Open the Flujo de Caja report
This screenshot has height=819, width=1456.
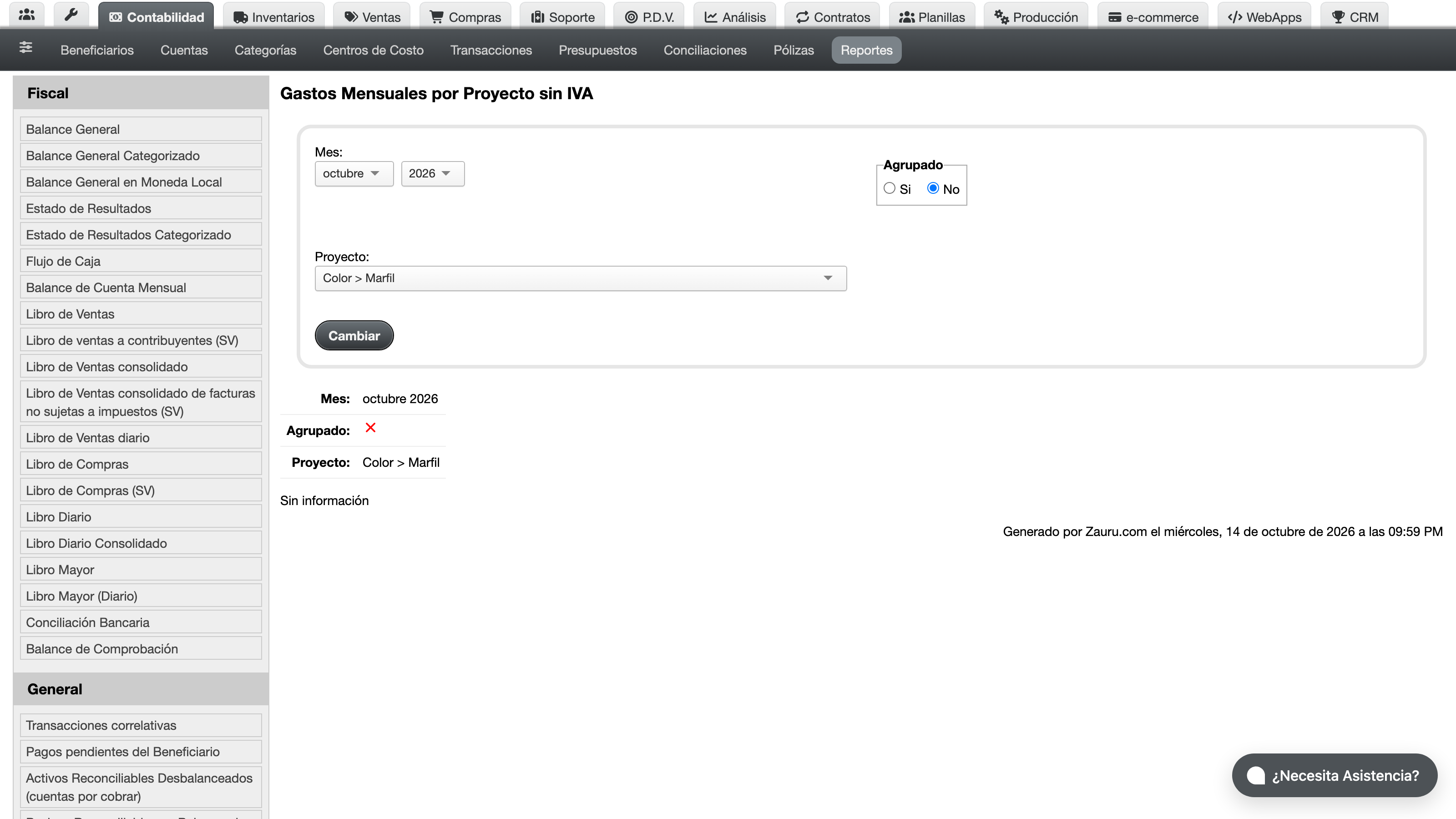pyautogui.click(x=141, y=261)
